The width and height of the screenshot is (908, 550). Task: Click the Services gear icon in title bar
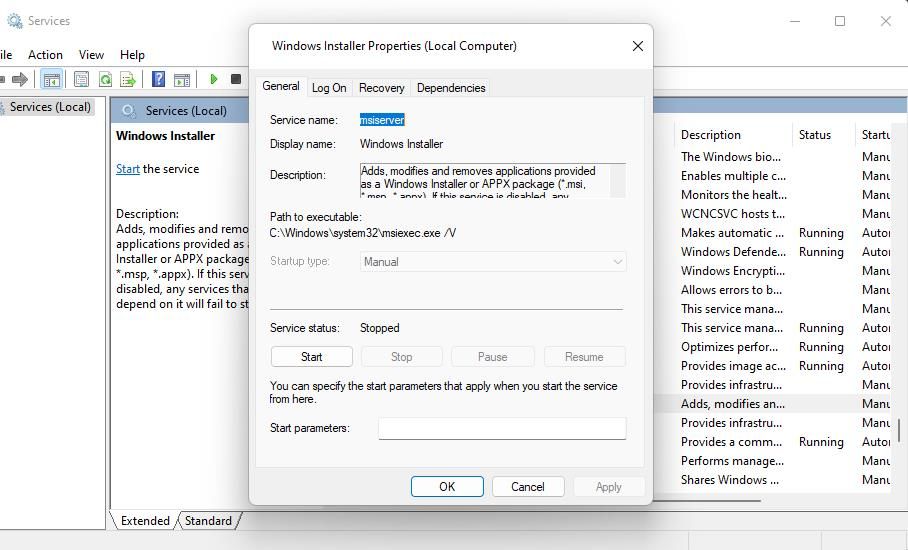[14, 21]
